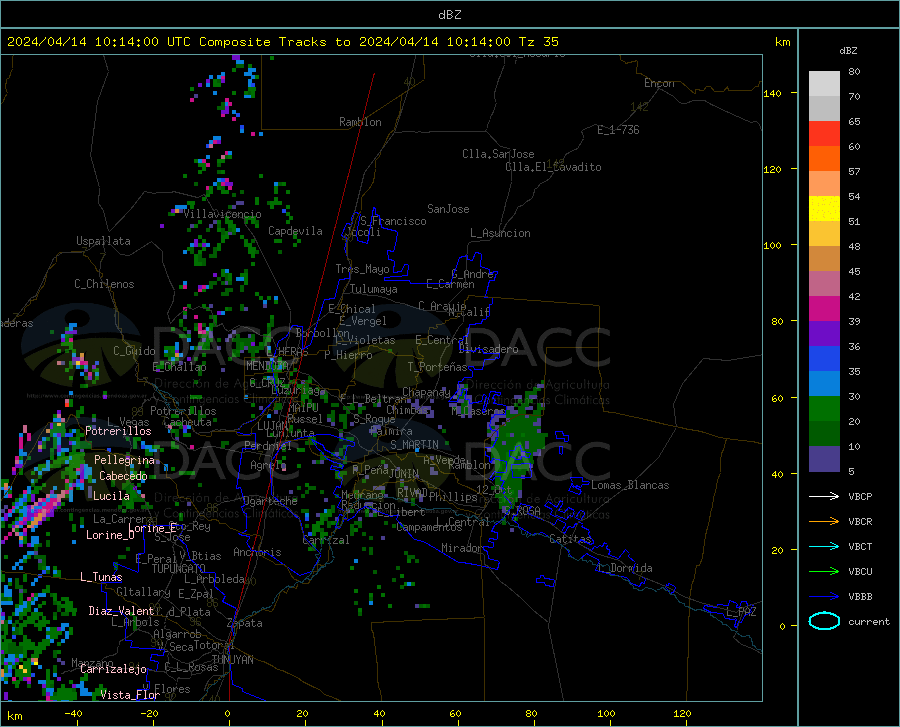Viewport: 900px width, 727px height.
Task: Click the Carrizal map label
Action: point(325,541)
